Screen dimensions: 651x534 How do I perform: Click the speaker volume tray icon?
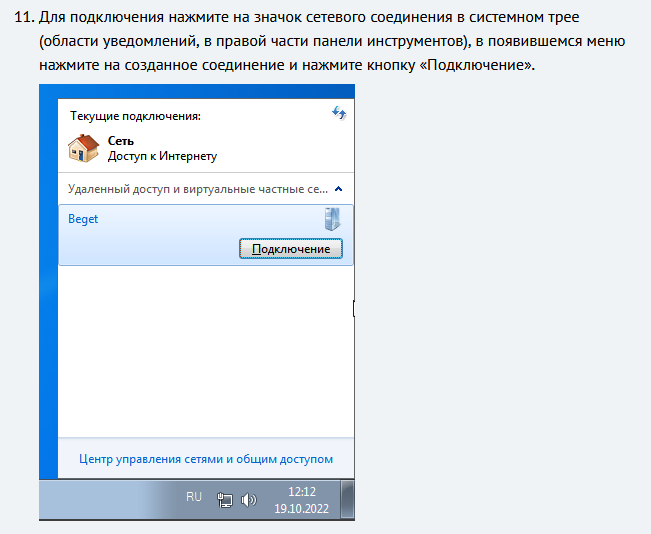click(248, 500)
